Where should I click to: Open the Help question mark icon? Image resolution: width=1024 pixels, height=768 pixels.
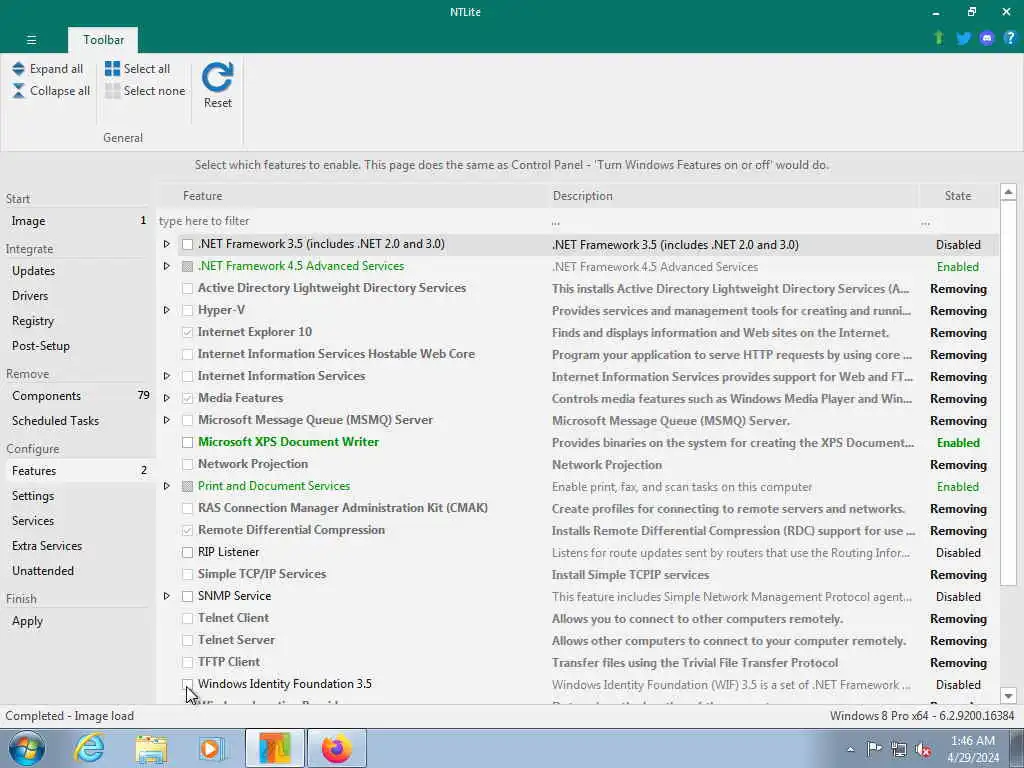tap(1010, 39)
